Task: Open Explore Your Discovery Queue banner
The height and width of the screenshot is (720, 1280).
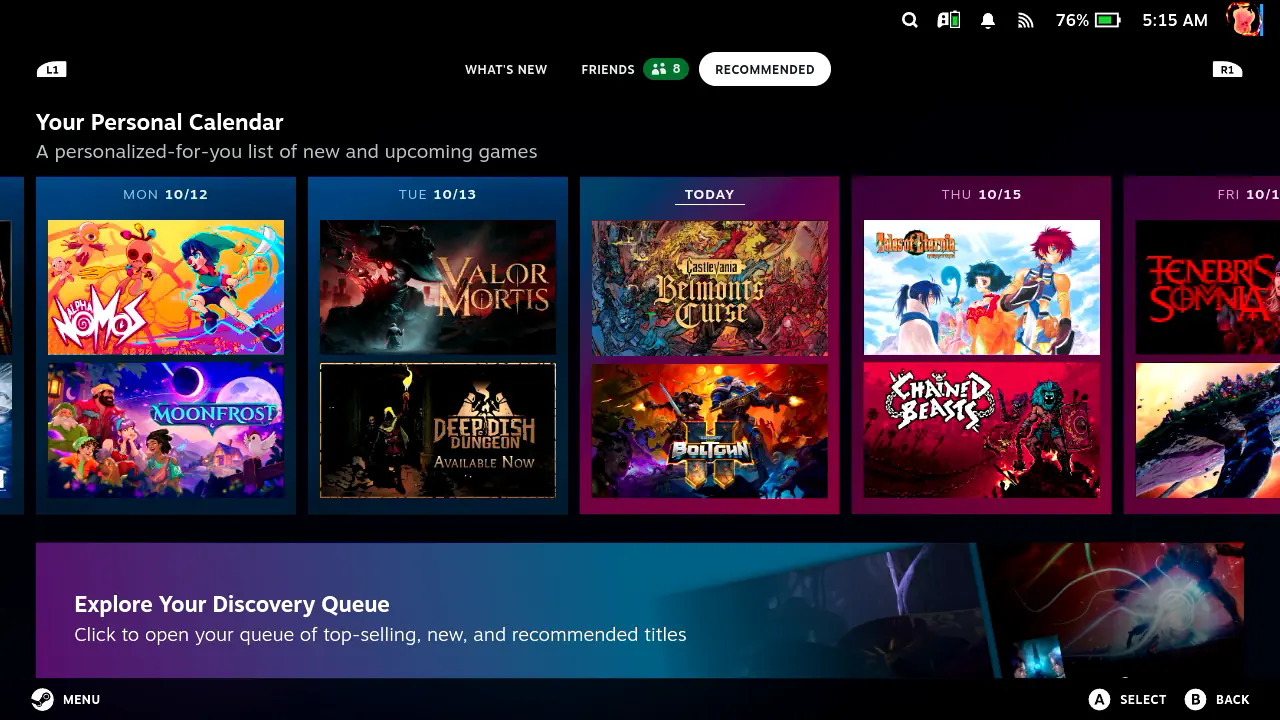Action: click(x=640, y=610)
